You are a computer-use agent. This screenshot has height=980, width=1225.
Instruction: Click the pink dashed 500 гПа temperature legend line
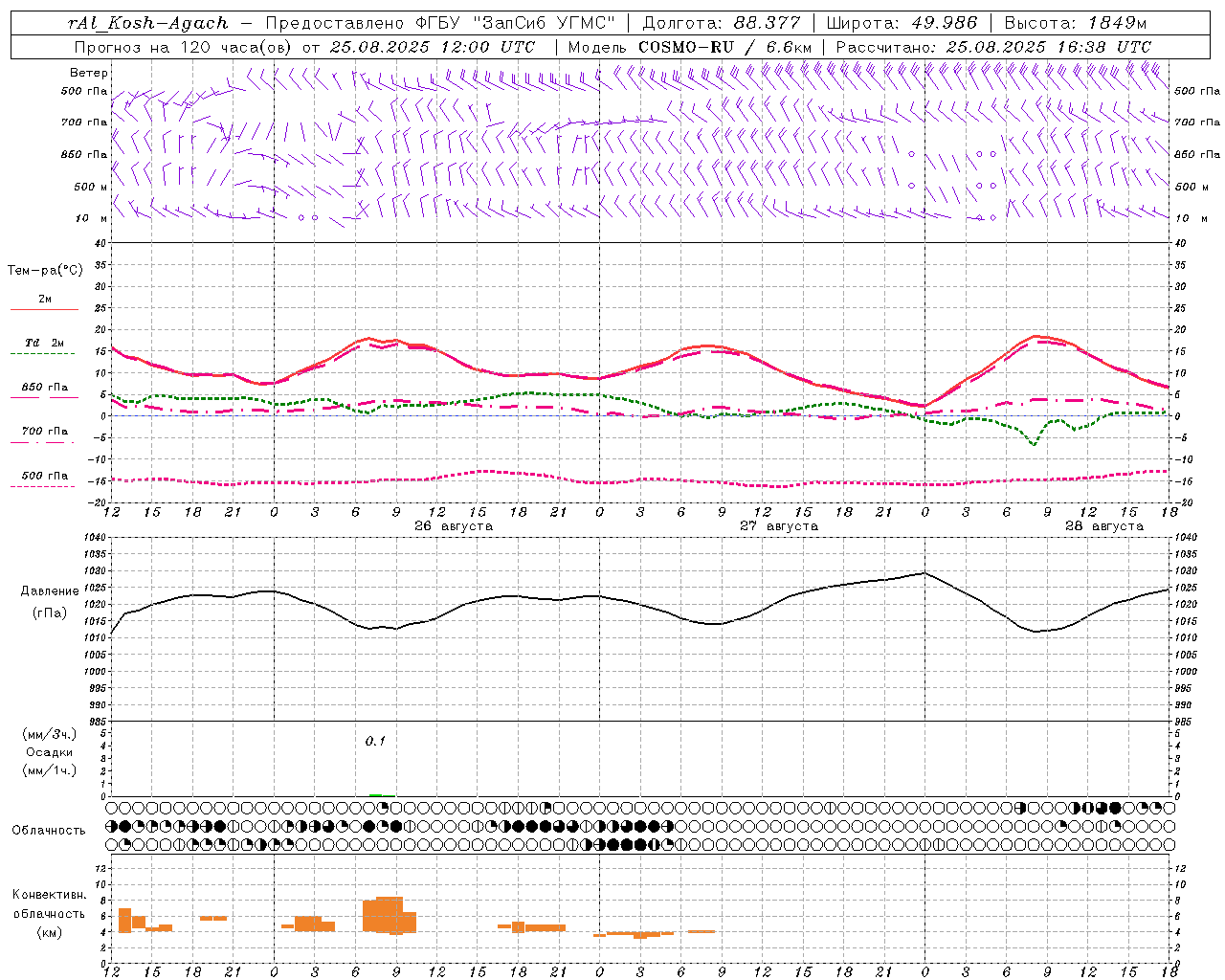[42, 487]
